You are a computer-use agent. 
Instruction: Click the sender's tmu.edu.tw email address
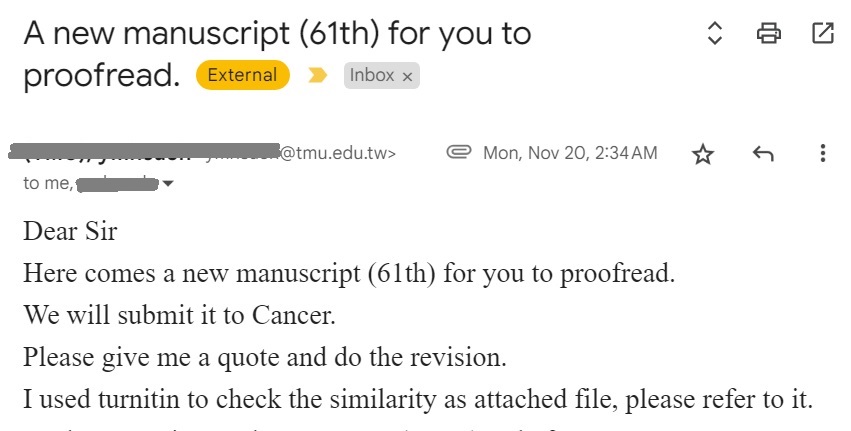[340, 153]
